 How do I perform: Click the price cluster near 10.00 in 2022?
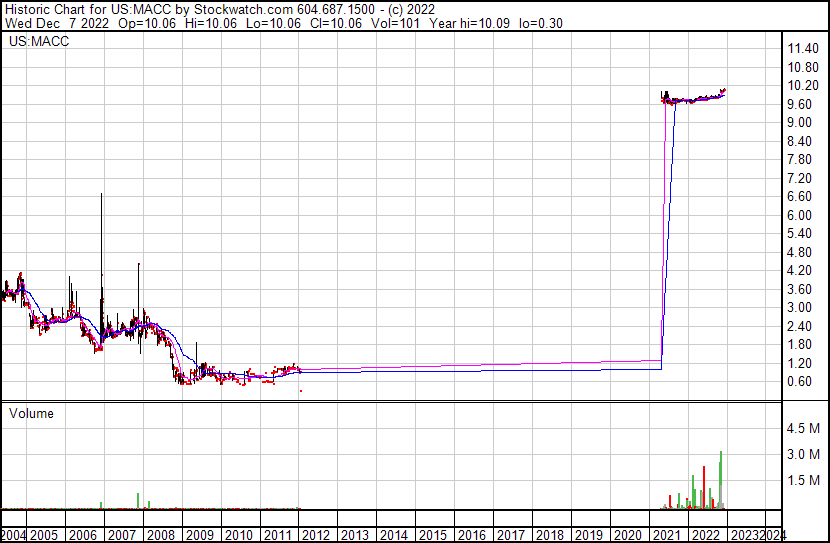(693, 97)
